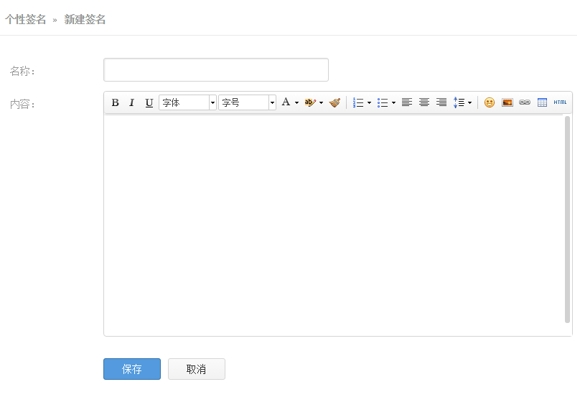Align text to the left
The width and height of the screenshot is (577, 396).
[x=407, y=102]
